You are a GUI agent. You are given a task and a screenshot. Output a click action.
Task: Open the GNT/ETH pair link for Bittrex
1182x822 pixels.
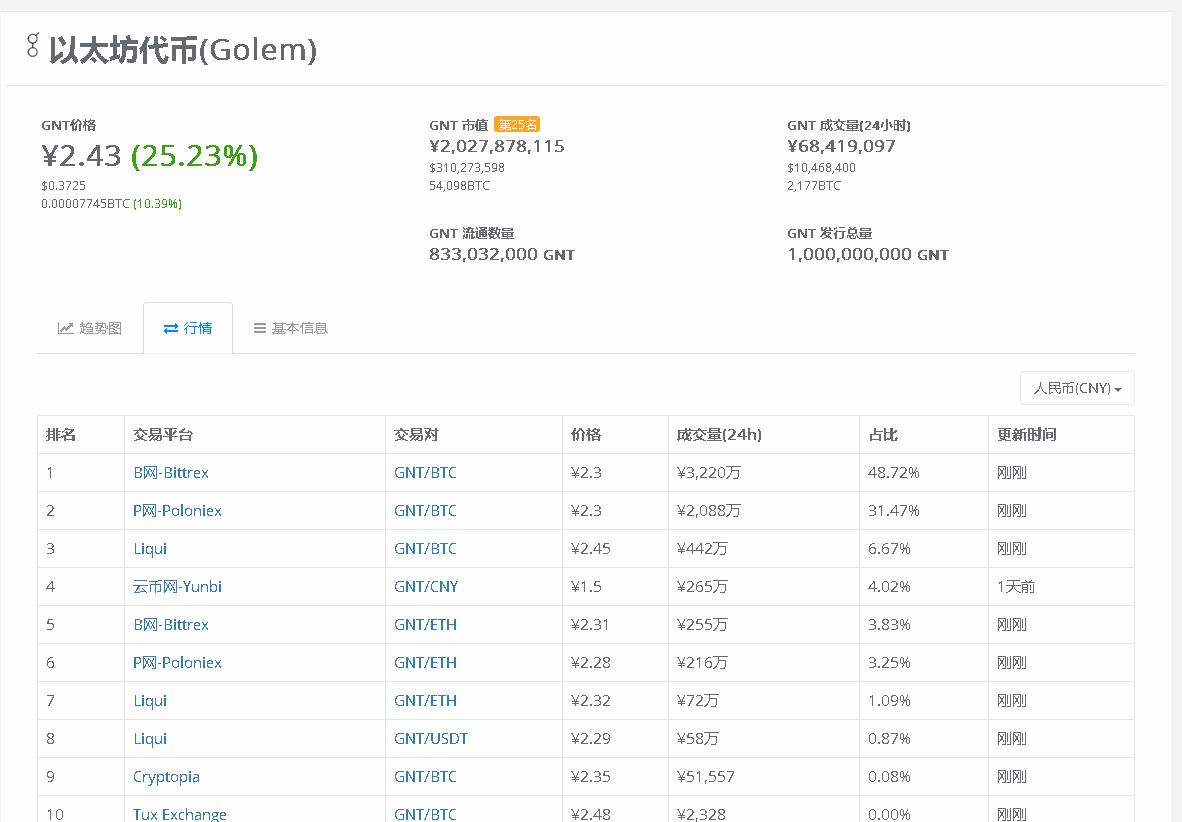click(x=424, y=624)
